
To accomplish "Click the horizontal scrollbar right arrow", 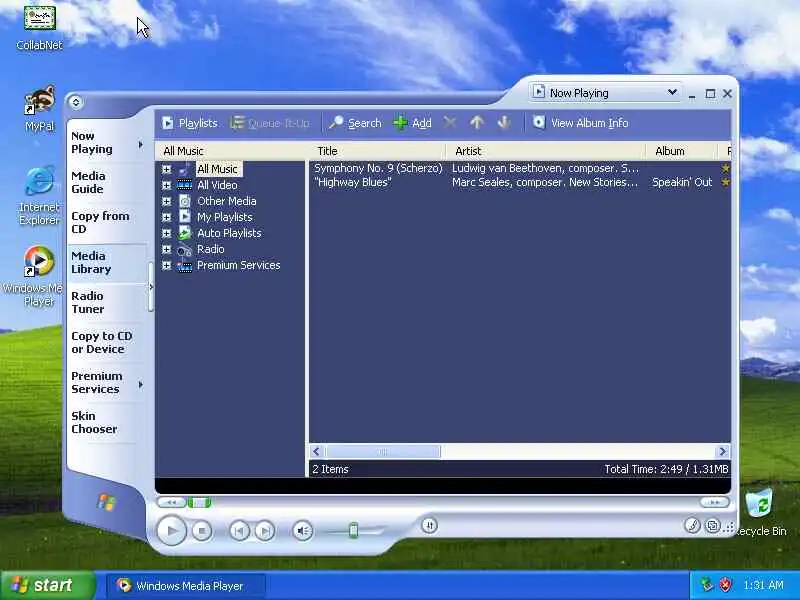I will (722, 452).
